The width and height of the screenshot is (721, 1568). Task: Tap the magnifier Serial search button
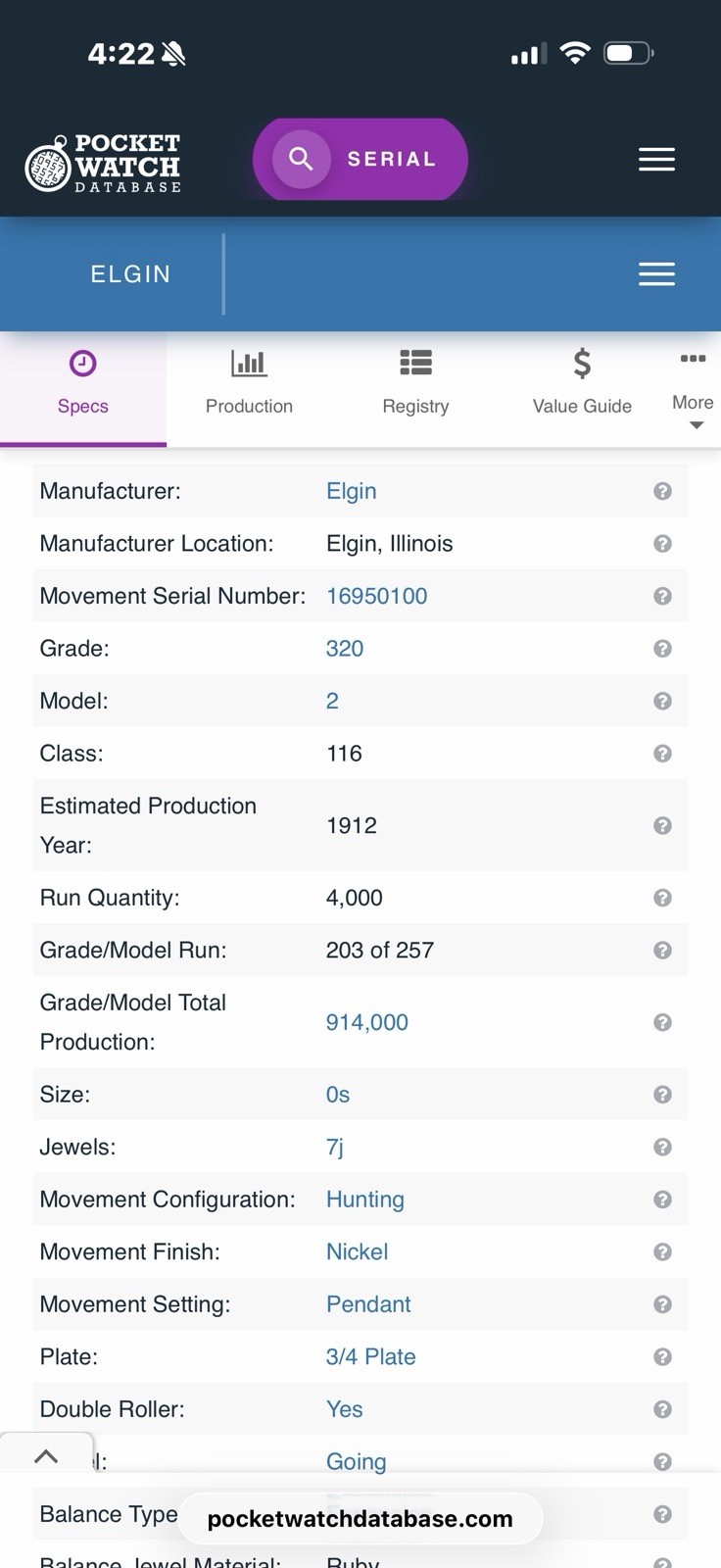coord(360,159)
